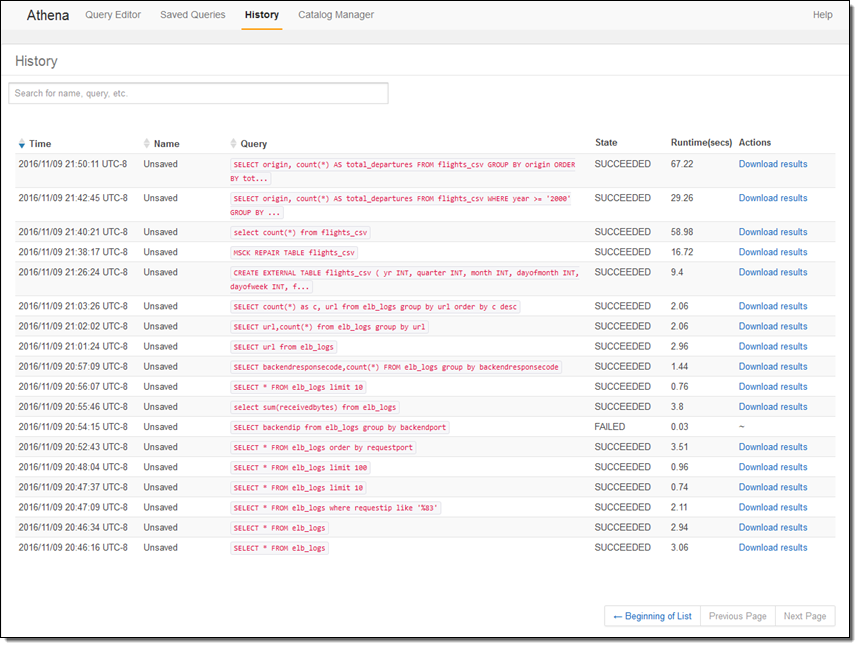Download results for the 21:50:11 query

772,164
